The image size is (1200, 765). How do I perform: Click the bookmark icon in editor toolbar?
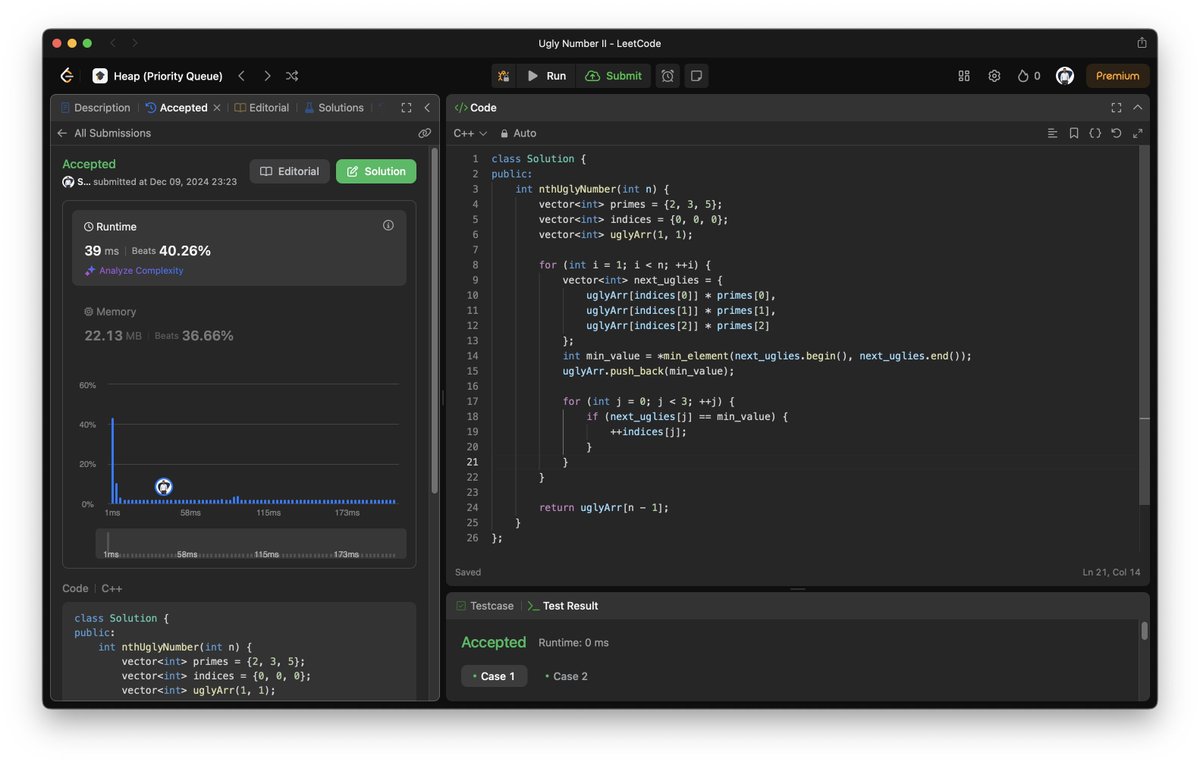[x=1073, y=133]
